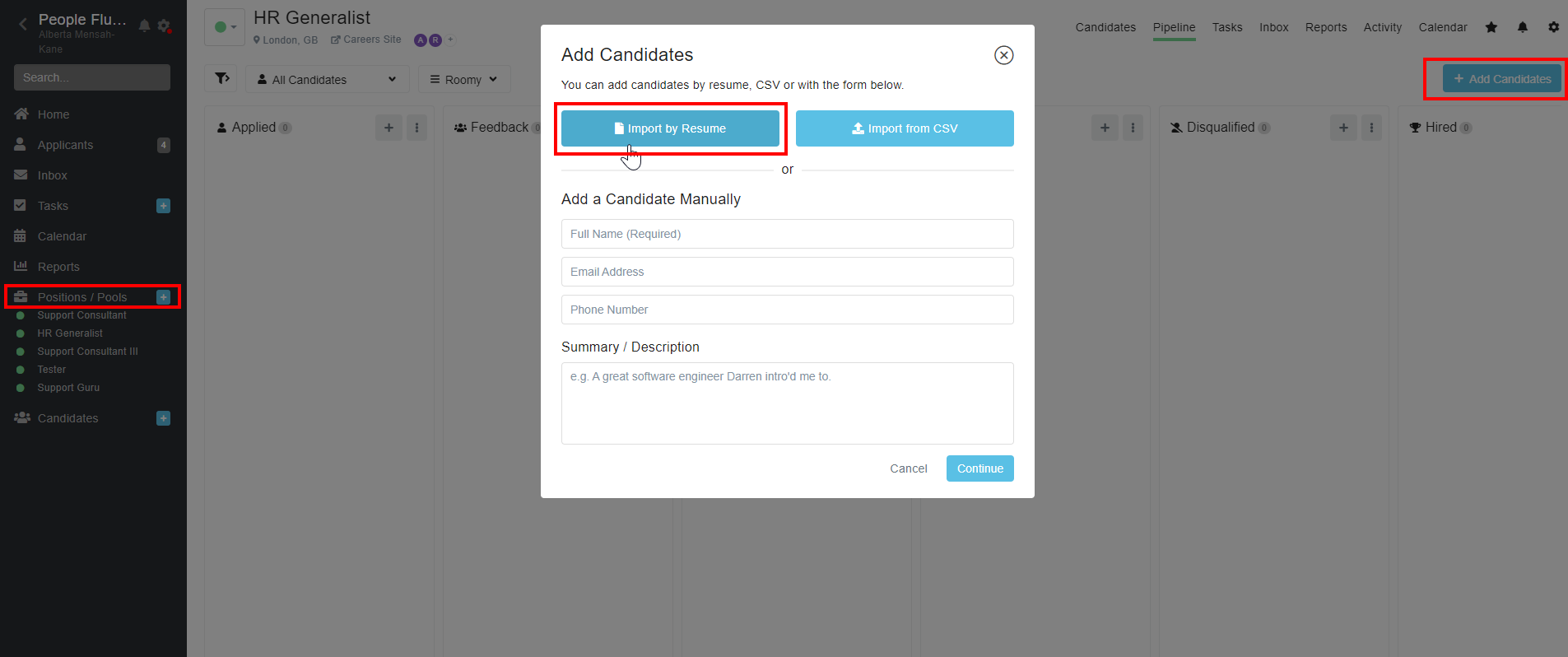This screenshot has width=1568, height=657.
Task: Open settings gear in top right
Action: tap(1553, 27)
